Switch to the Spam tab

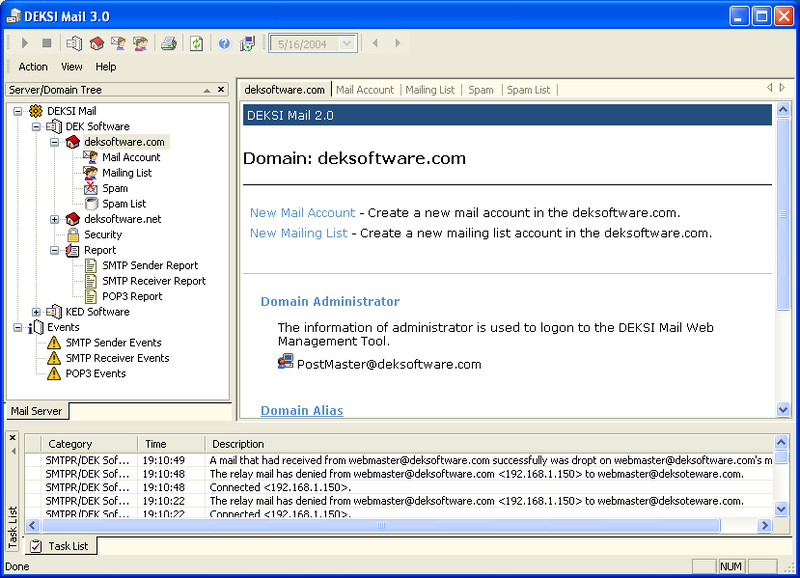click(481, 90)
